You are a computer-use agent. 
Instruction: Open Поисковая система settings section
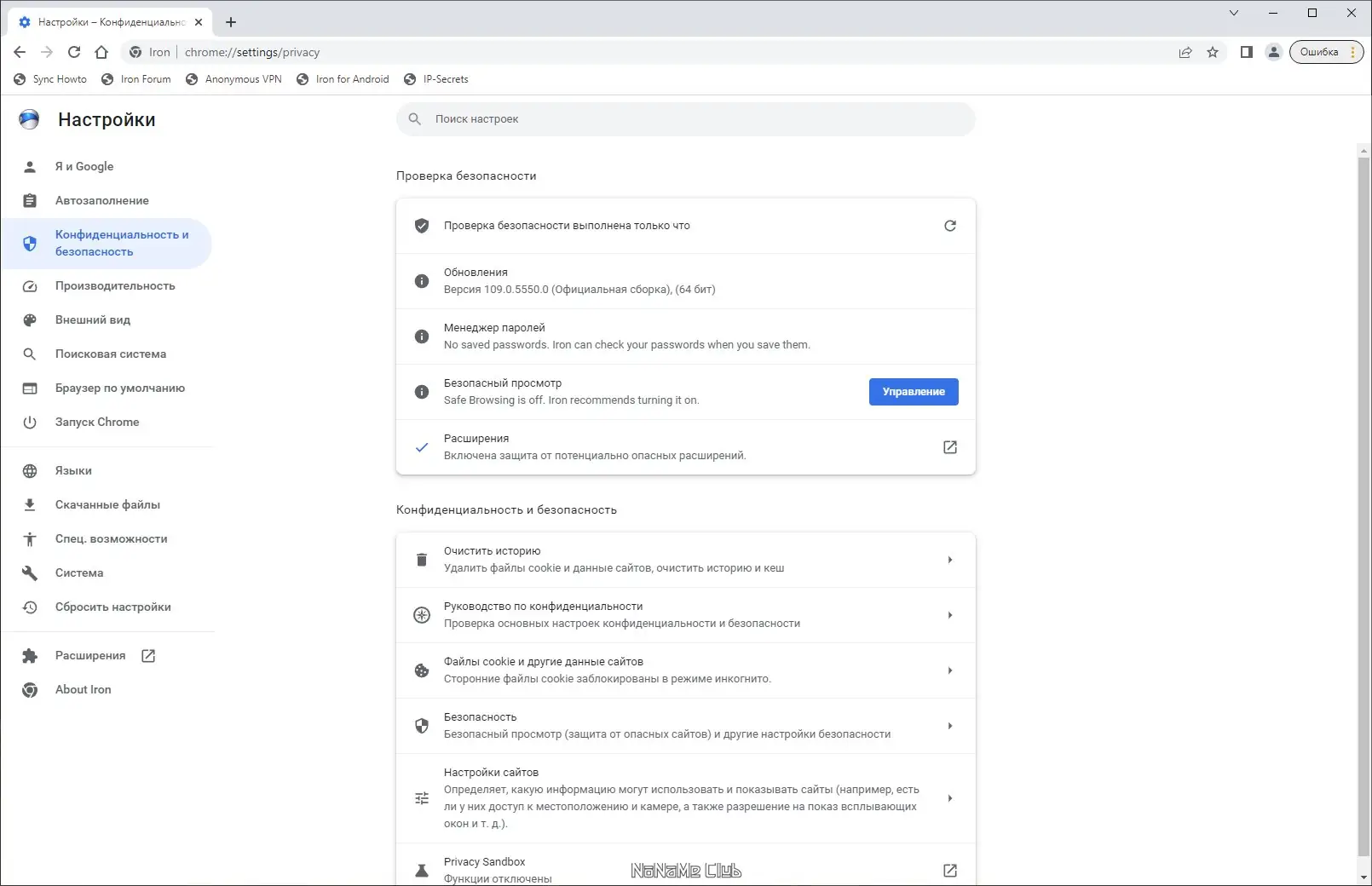(111, 354)
